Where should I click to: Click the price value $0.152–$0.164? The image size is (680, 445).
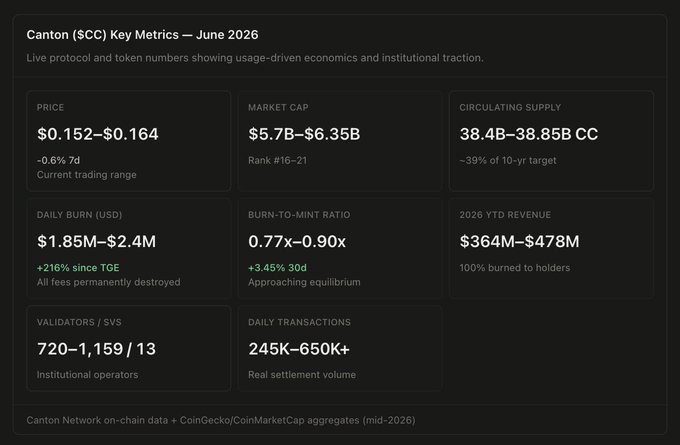tap(98, 134)
